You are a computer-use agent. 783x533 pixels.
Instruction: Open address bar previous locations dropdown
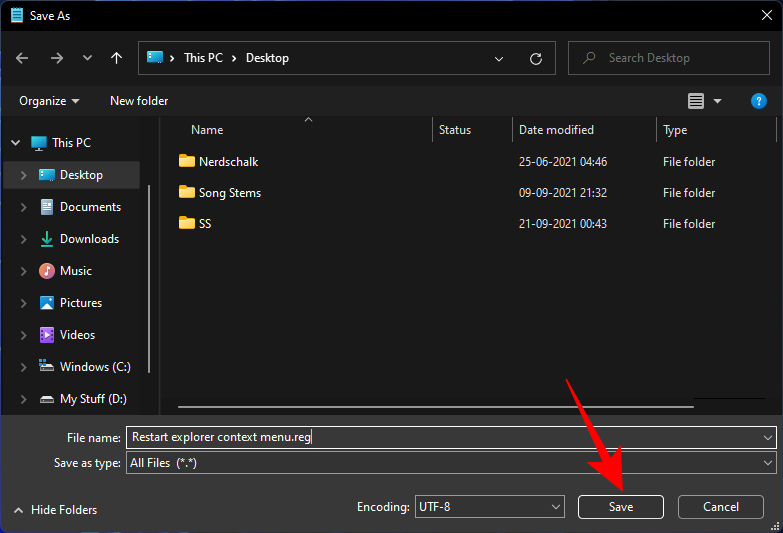pyautogui.click(x=498, y=59)
